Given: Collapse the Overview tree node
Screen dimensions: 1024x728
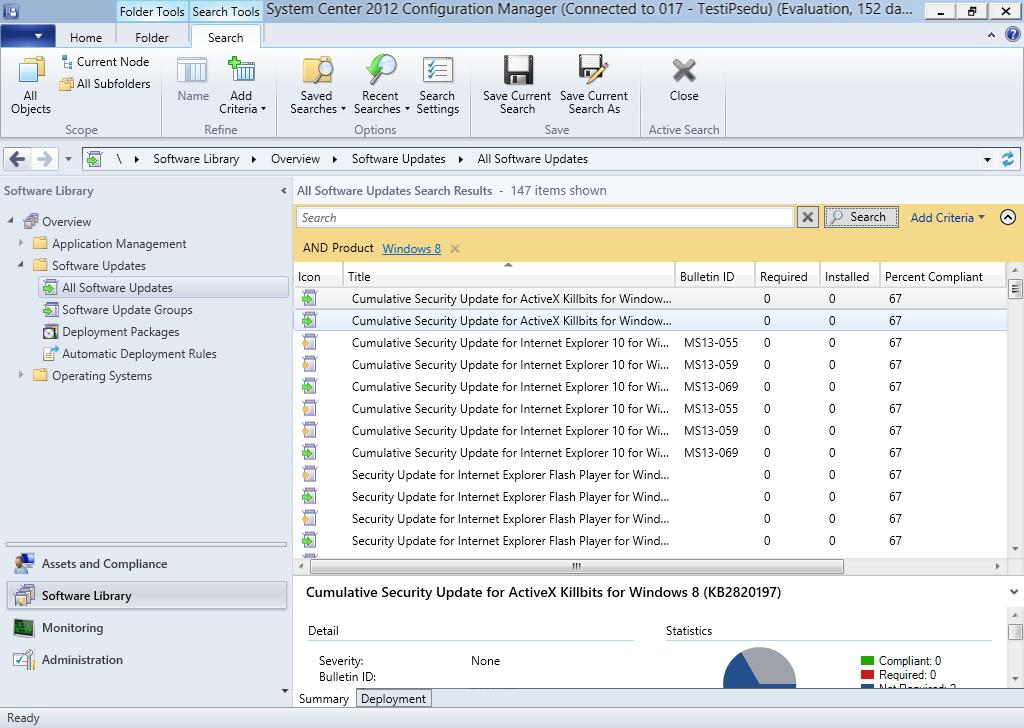Looking at the screenshot, I should 10,221.
